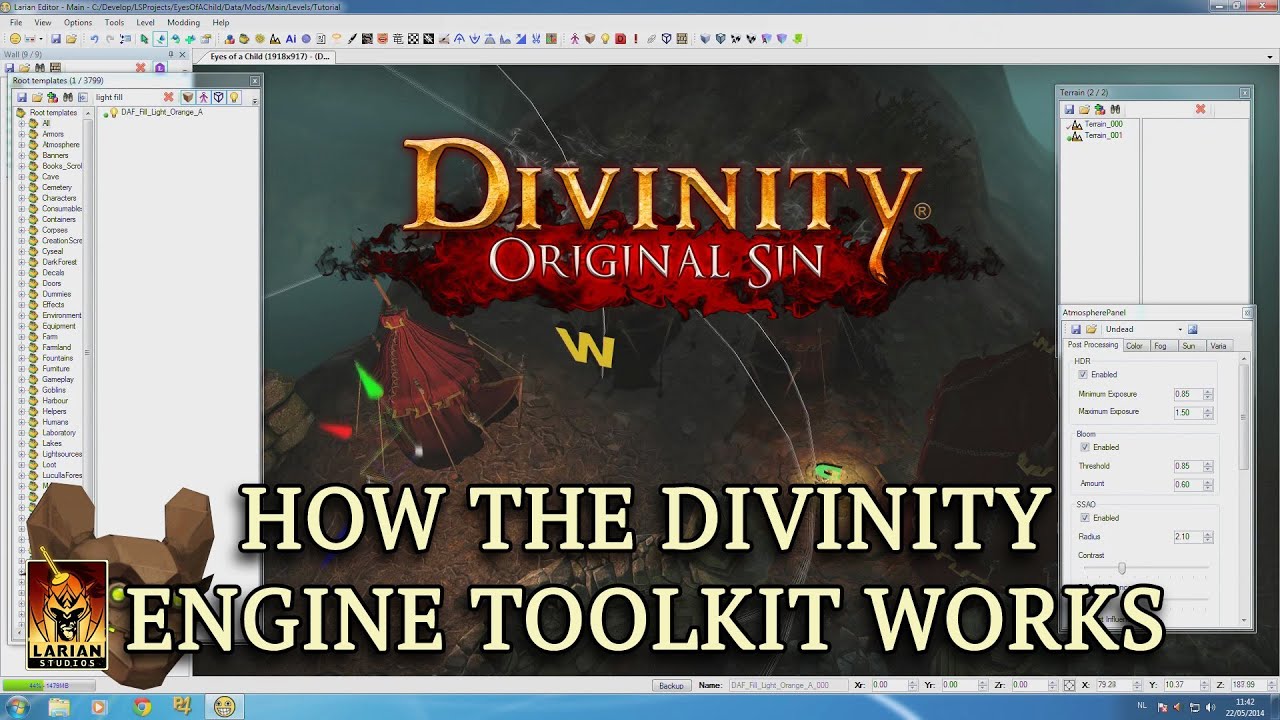Image resolution: width=1280 pixels, height=720 pixels.
Task: Expand the Lightsources tree node
Action: pyautogui.click(x=21, y=454)
